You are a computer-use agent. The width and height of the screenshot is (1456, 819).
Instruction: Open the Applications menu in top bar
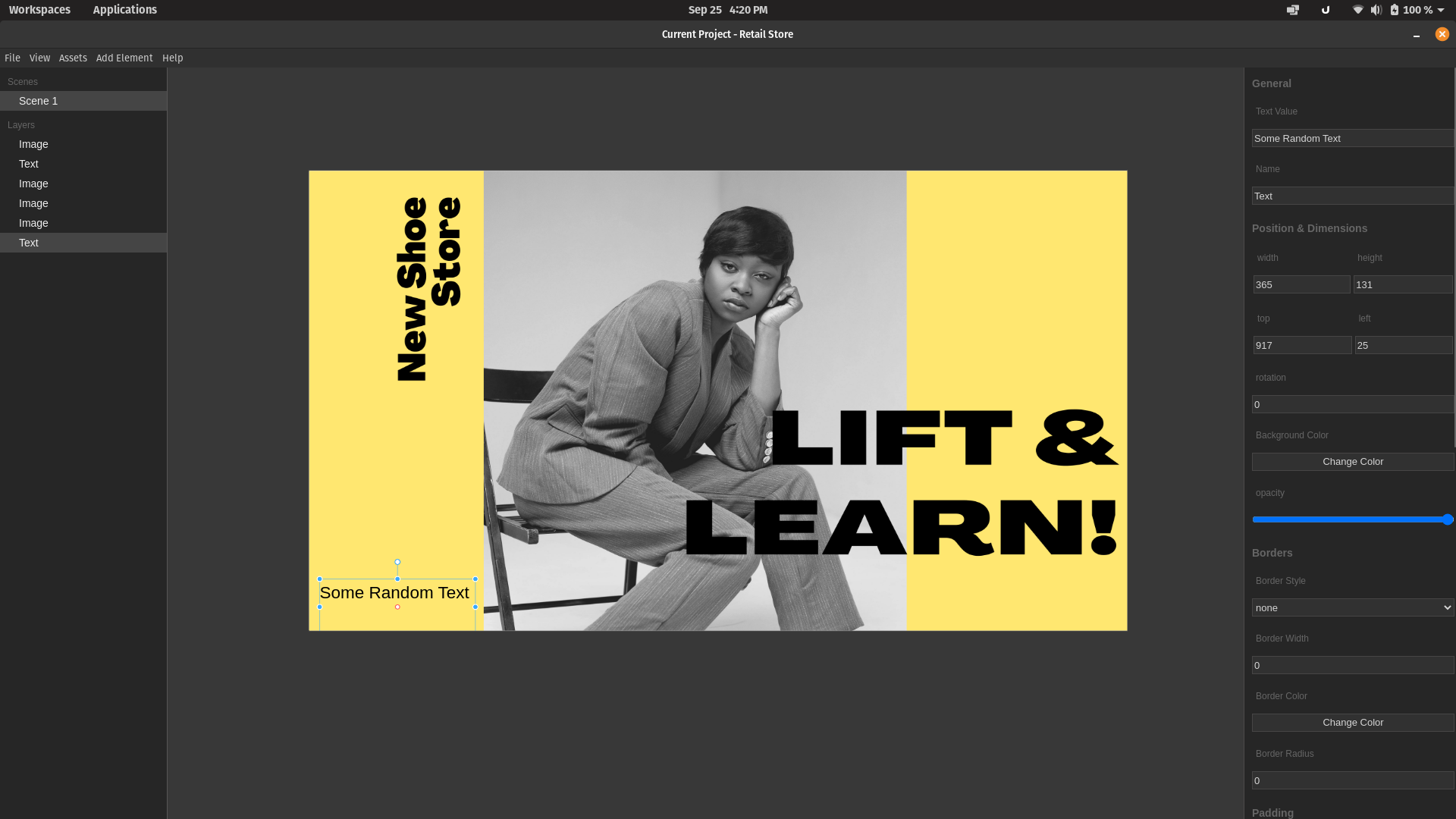[x=124, y=10]
